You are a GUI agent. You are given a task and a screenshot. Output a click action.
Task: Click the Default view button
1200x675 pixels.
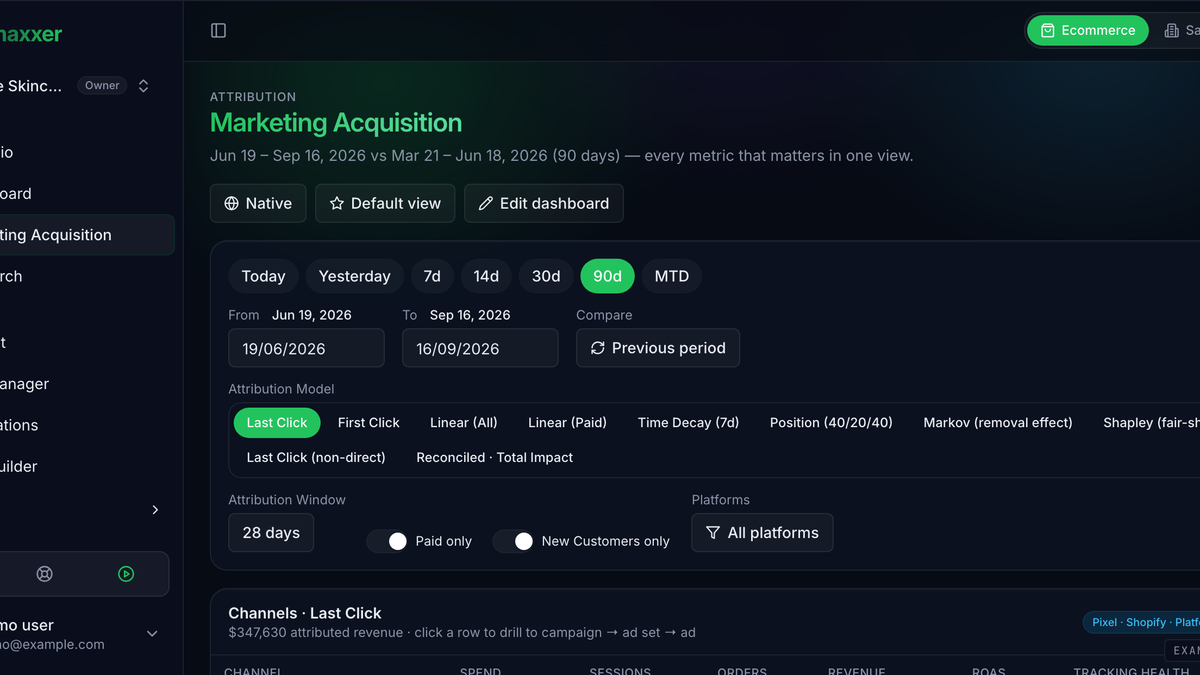(385, 203)
